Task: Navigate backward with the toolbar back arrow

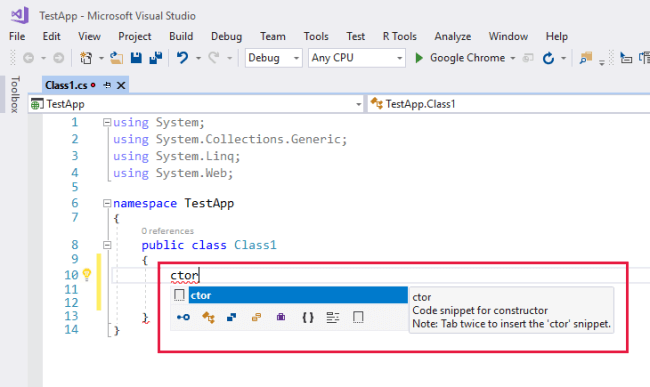Action: [28, 58]
